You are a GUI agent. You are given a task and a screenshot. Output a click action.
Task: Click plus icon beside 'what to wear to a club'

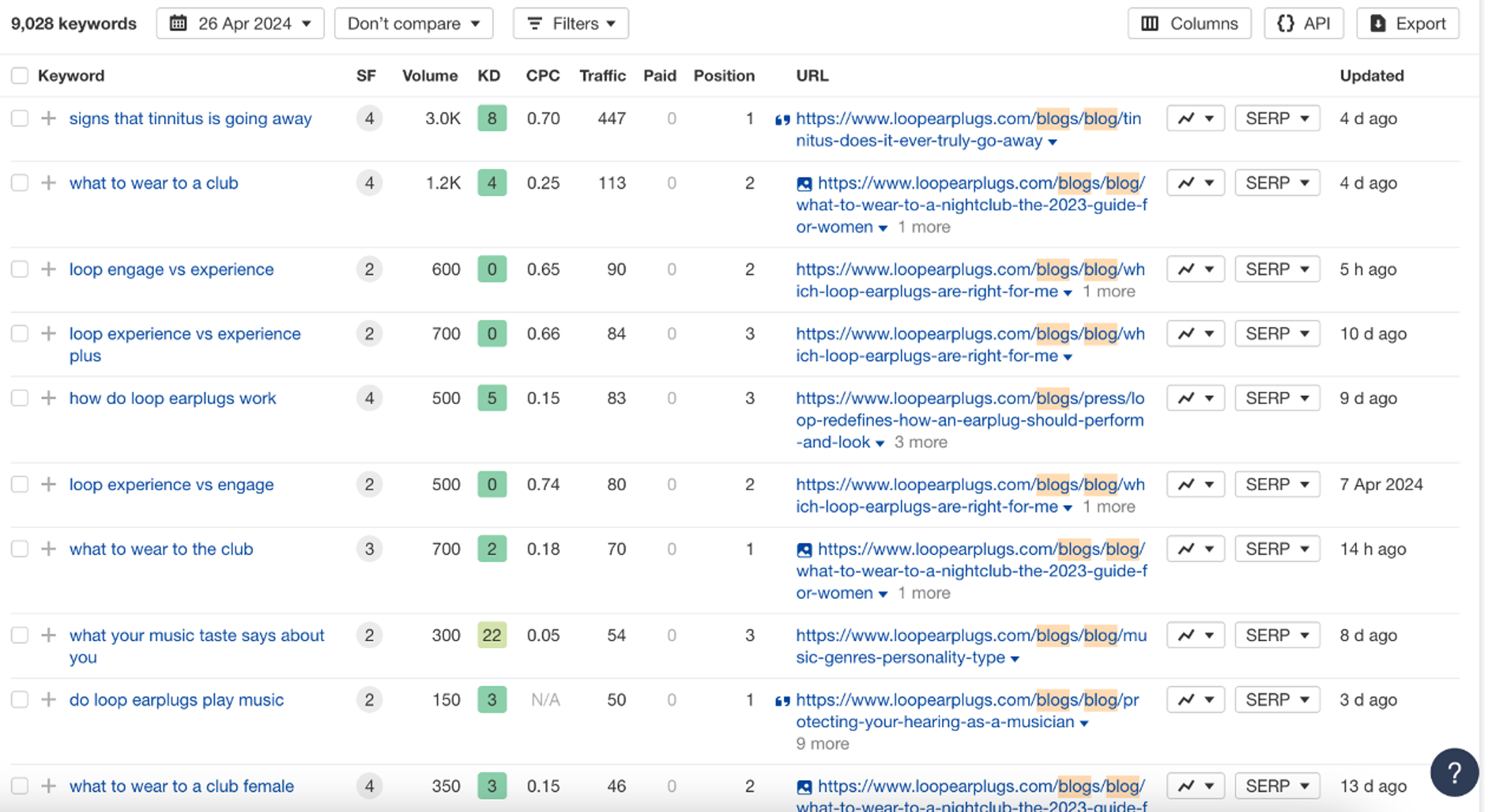point(49,183)
